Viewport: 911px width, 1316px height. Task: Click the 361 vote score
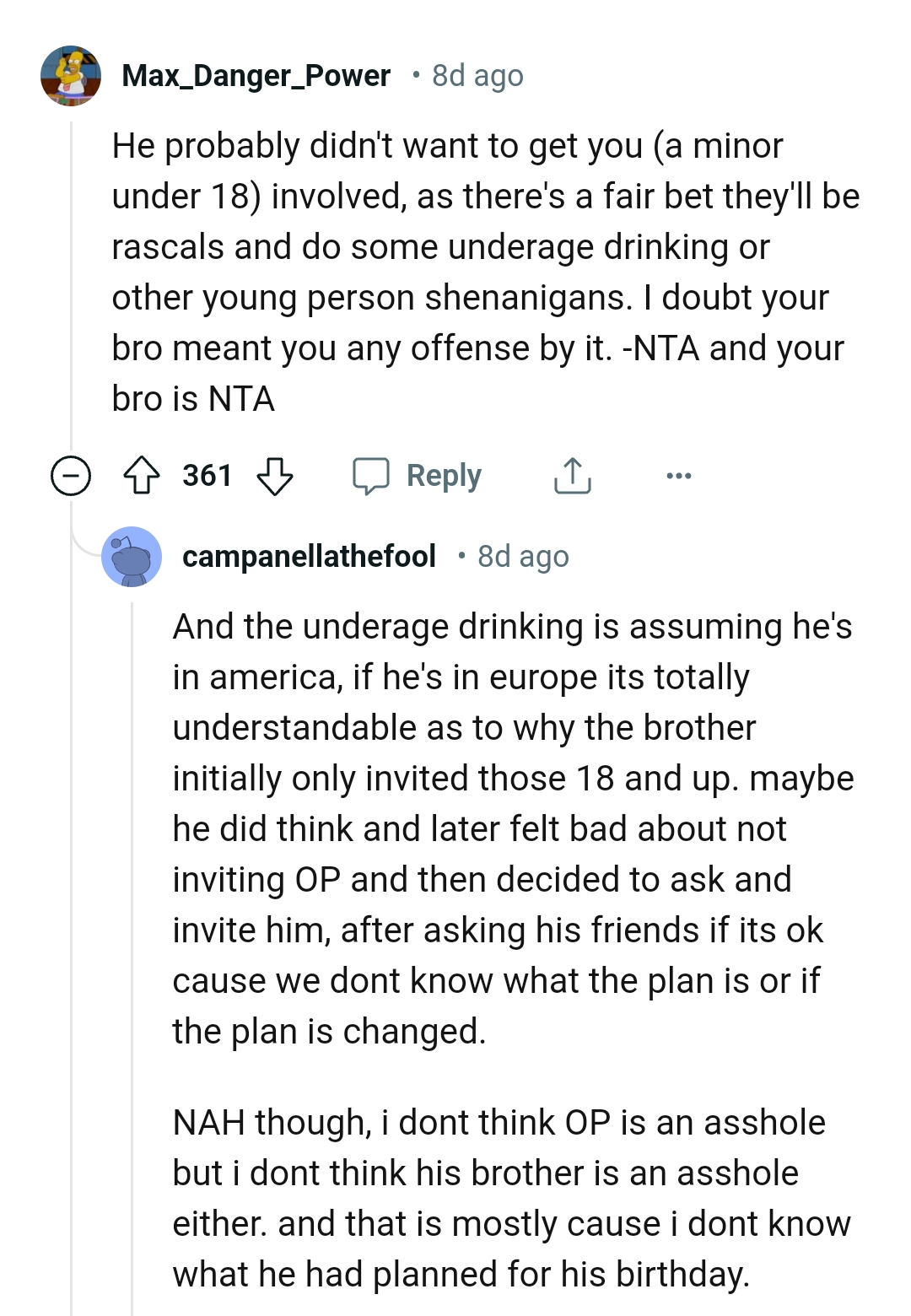click(208, 475)
